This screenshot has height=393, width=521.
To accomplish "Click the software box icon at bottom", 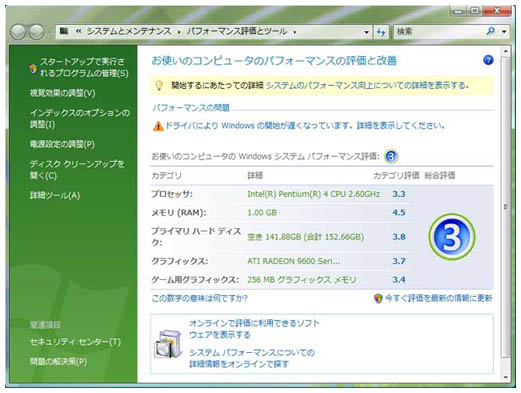I will 168,344.
